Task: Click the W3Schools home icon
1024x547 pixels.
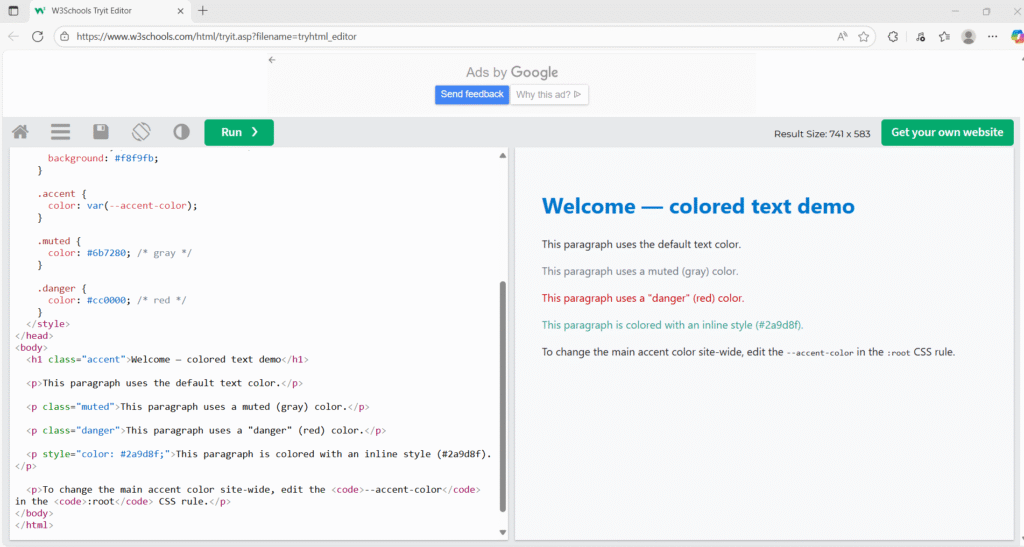Action: pos(20,132)
